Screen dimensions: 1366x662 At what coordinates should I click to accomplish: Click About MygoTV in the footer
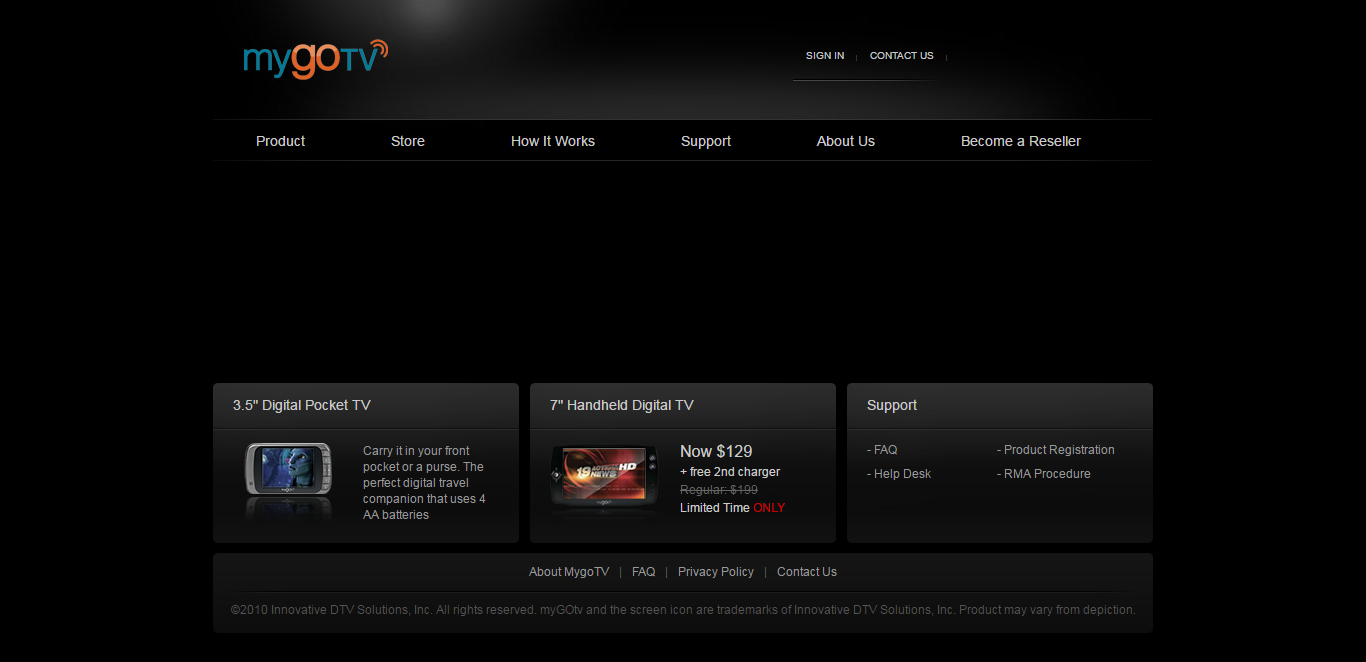(x=568, y=572)
